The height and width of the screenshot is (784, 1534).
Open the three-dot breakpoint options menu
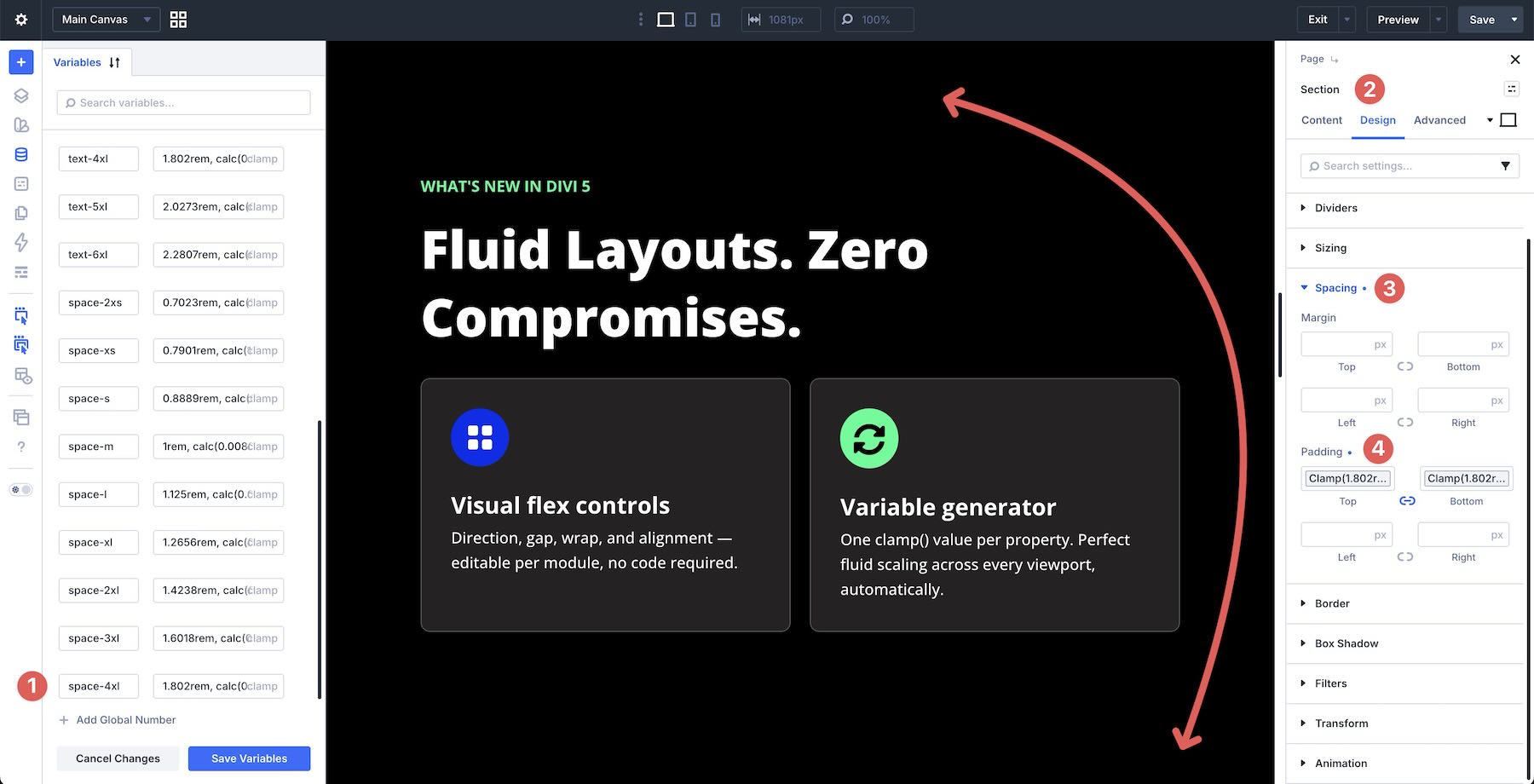point(641,20)
